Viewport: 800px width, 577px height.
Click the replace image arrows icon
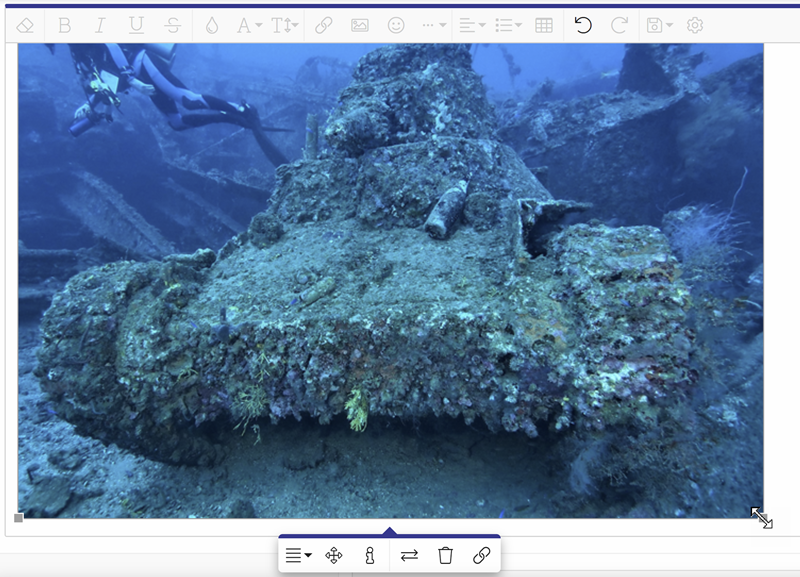(409, 556)
